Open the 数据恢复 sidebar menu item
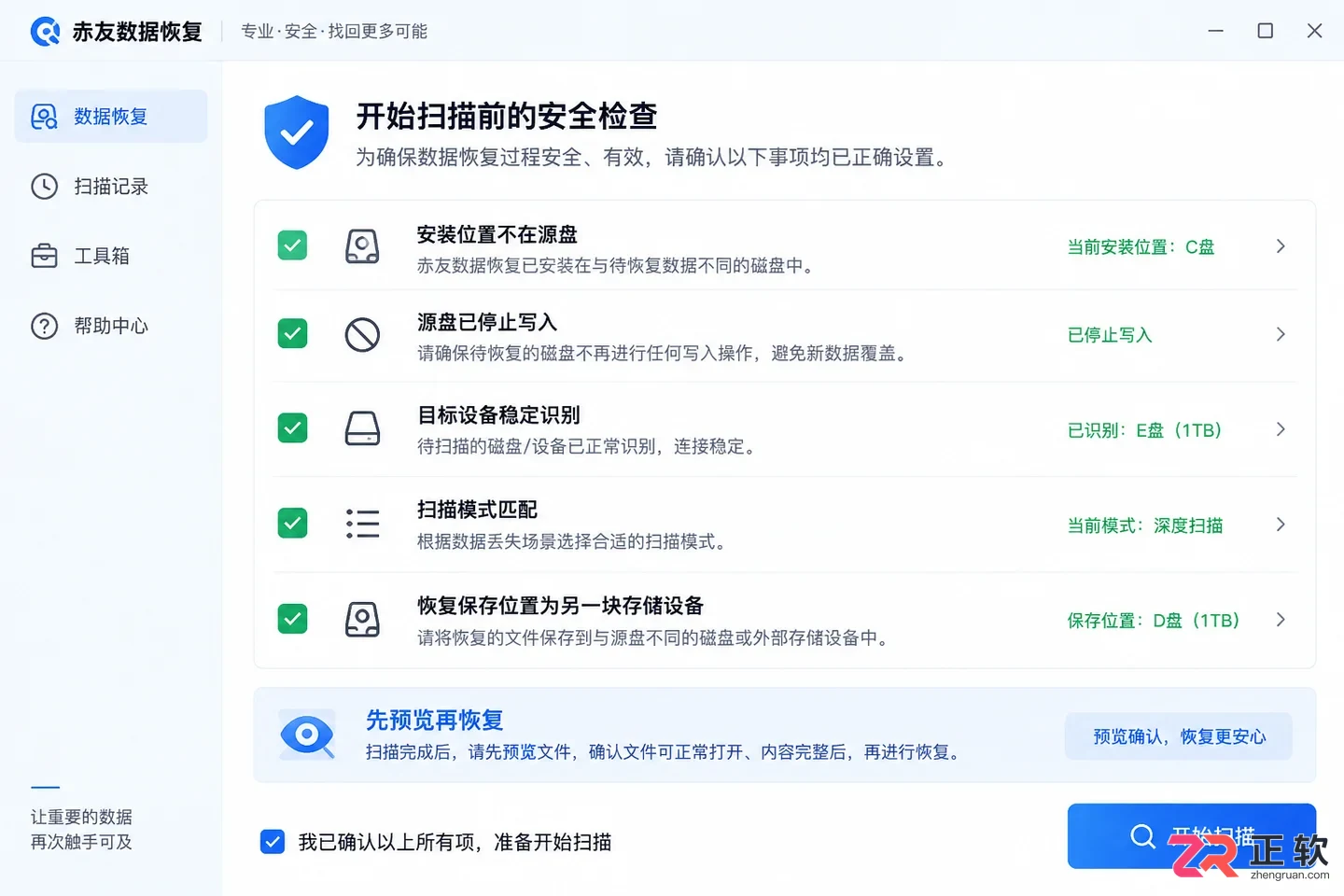This screenshot has height=896, width=1344. tap(111, 117)
